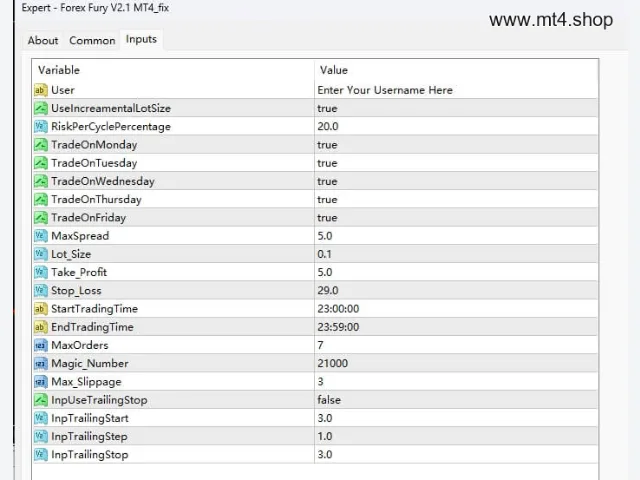Select the MaxSpread value 5.0

coord(325,236)
